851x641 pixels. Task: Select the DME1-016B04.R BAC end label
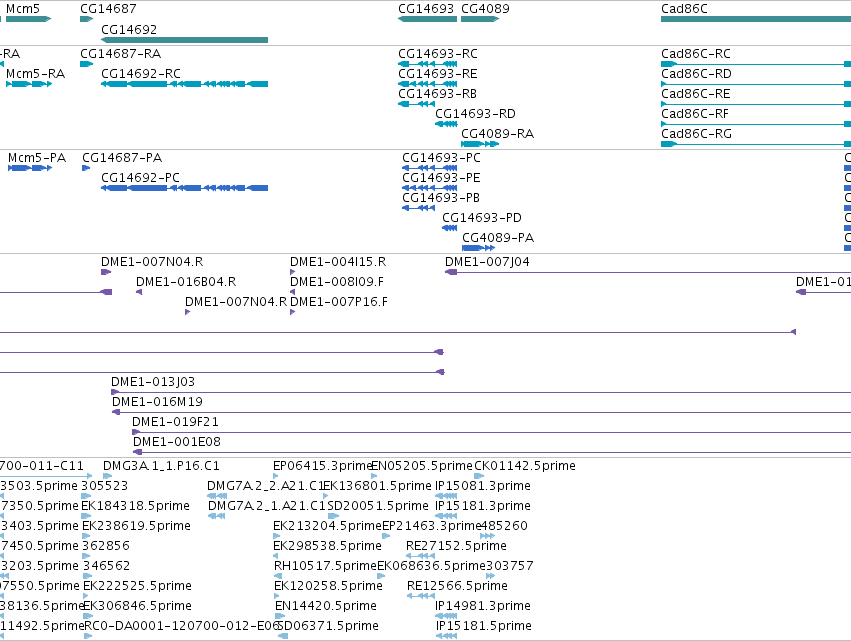pos(186,282)
